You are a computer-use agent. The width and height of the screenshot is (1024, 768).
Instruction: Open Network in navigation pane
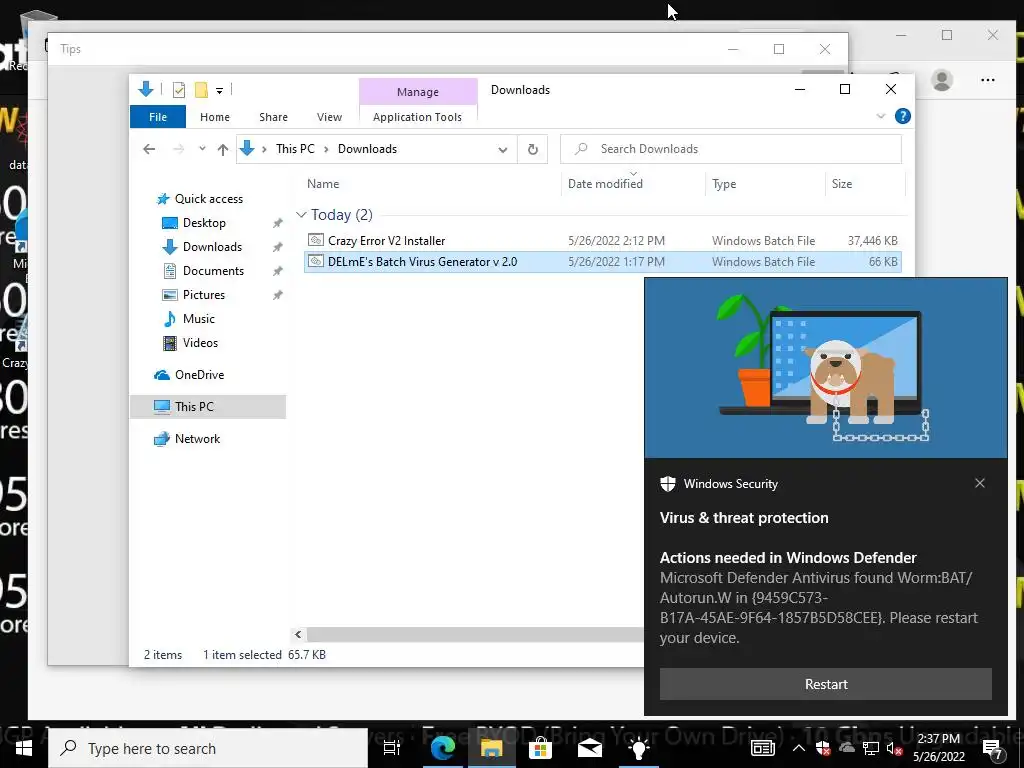pyautogui.click(x=197, y=439)
